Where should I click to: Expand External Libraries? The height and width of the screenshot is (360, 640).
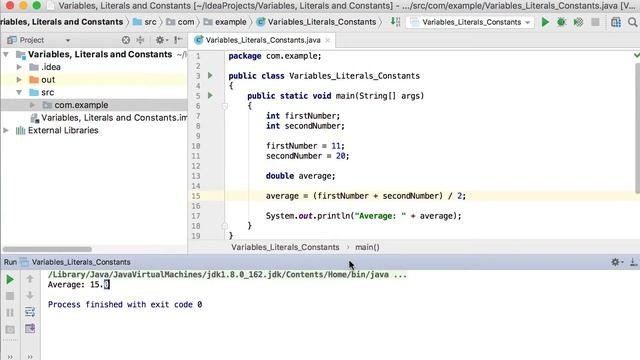pos(6,130)
